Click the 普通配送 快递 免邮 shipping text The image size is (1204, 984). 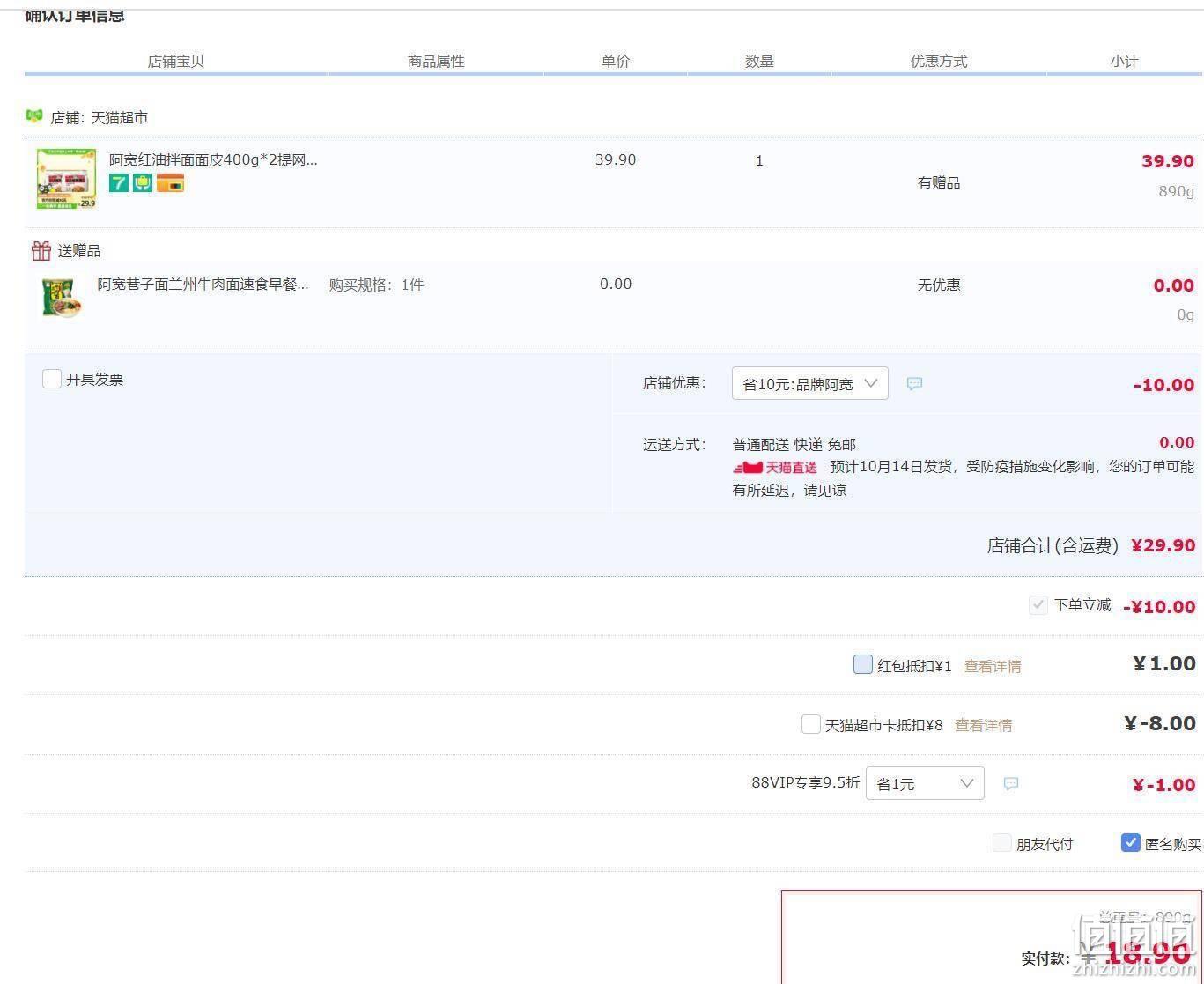click(794, 444)
